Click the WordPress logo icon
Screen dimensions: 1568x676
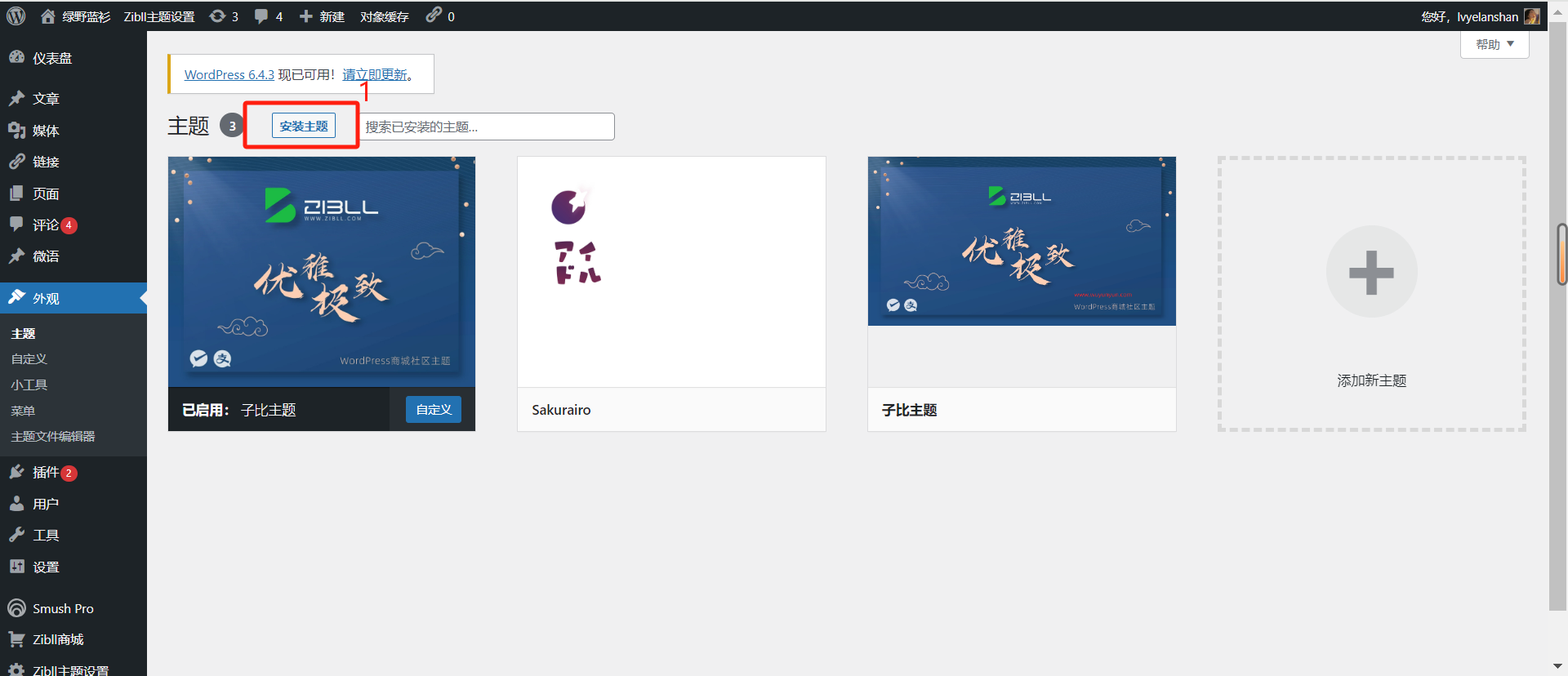pos(16,16)
